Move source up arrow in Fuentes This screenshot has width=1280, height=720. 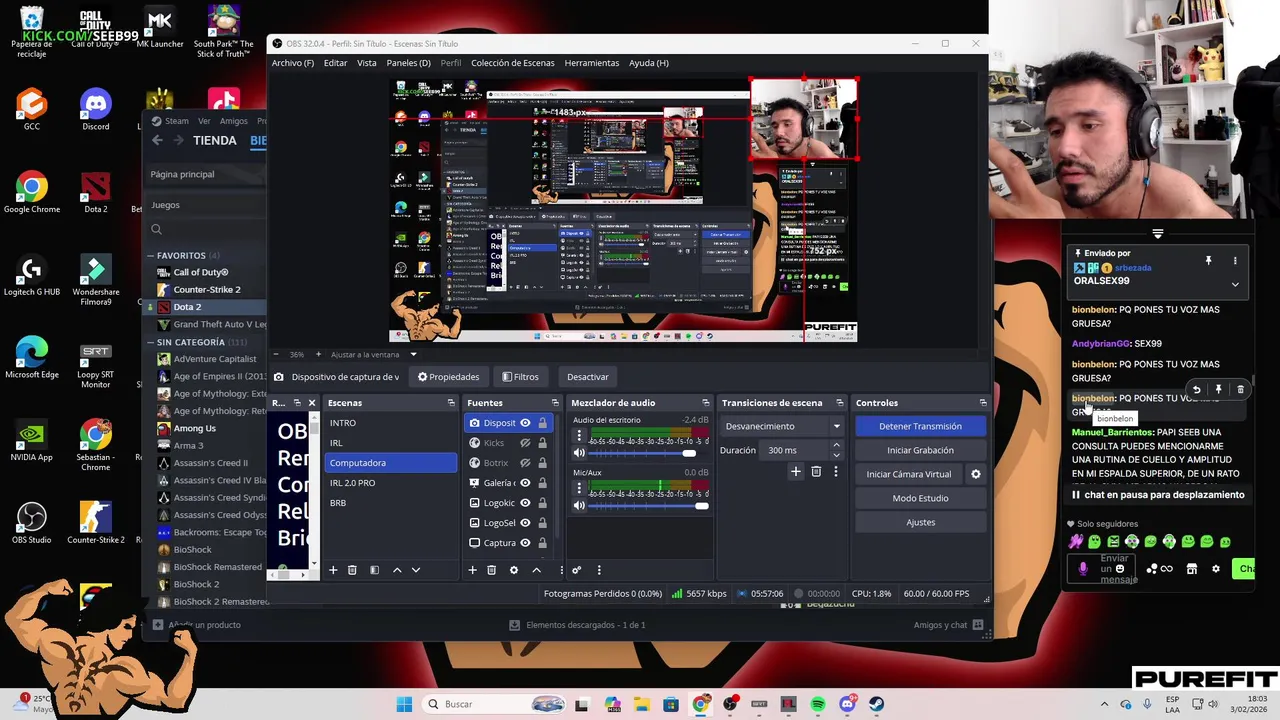536,570
